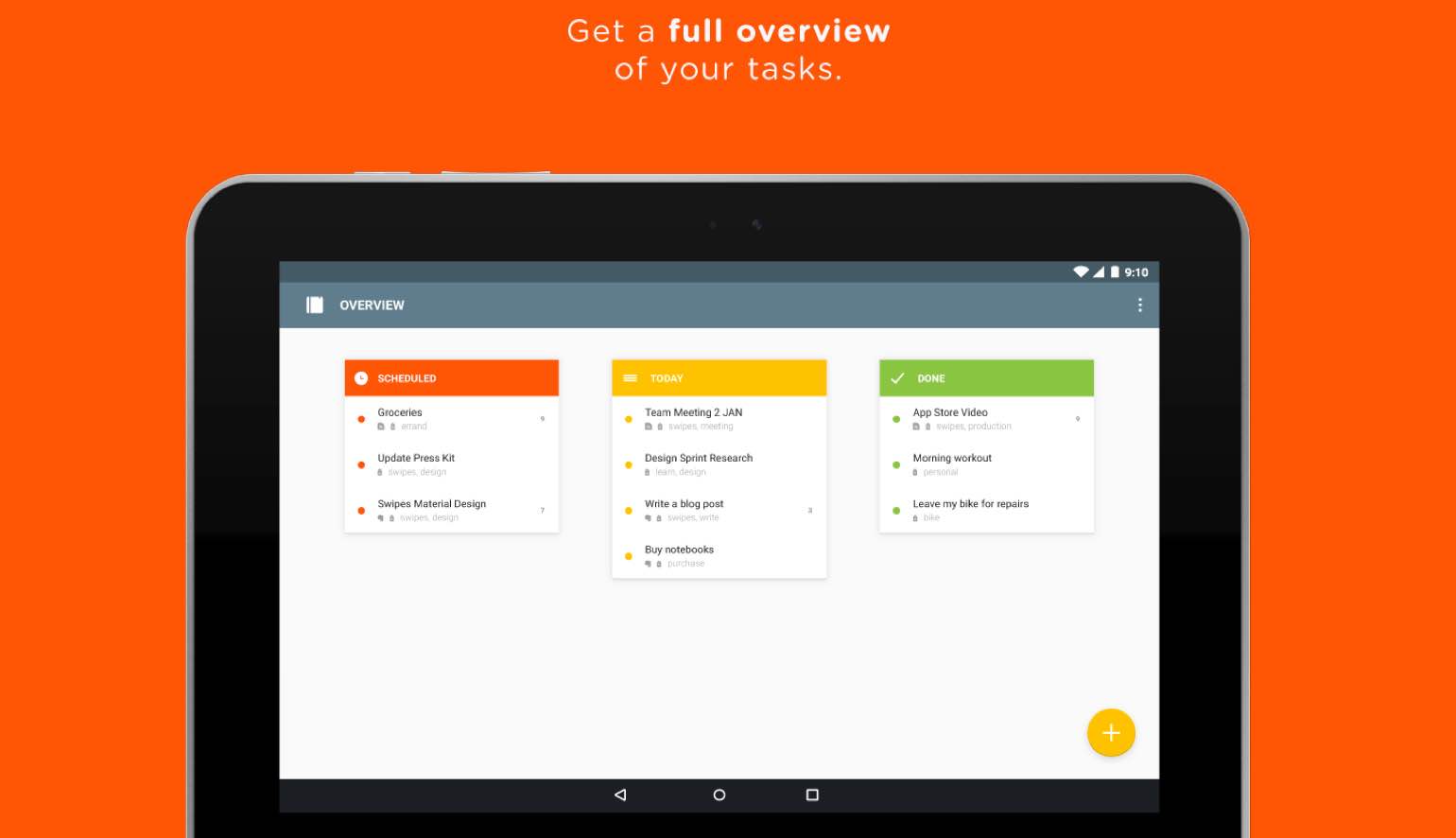Screen dimensions: 1456x838
Task: Toggle the yellow dot beside Buy notebooks
Action: coord(629,556)
